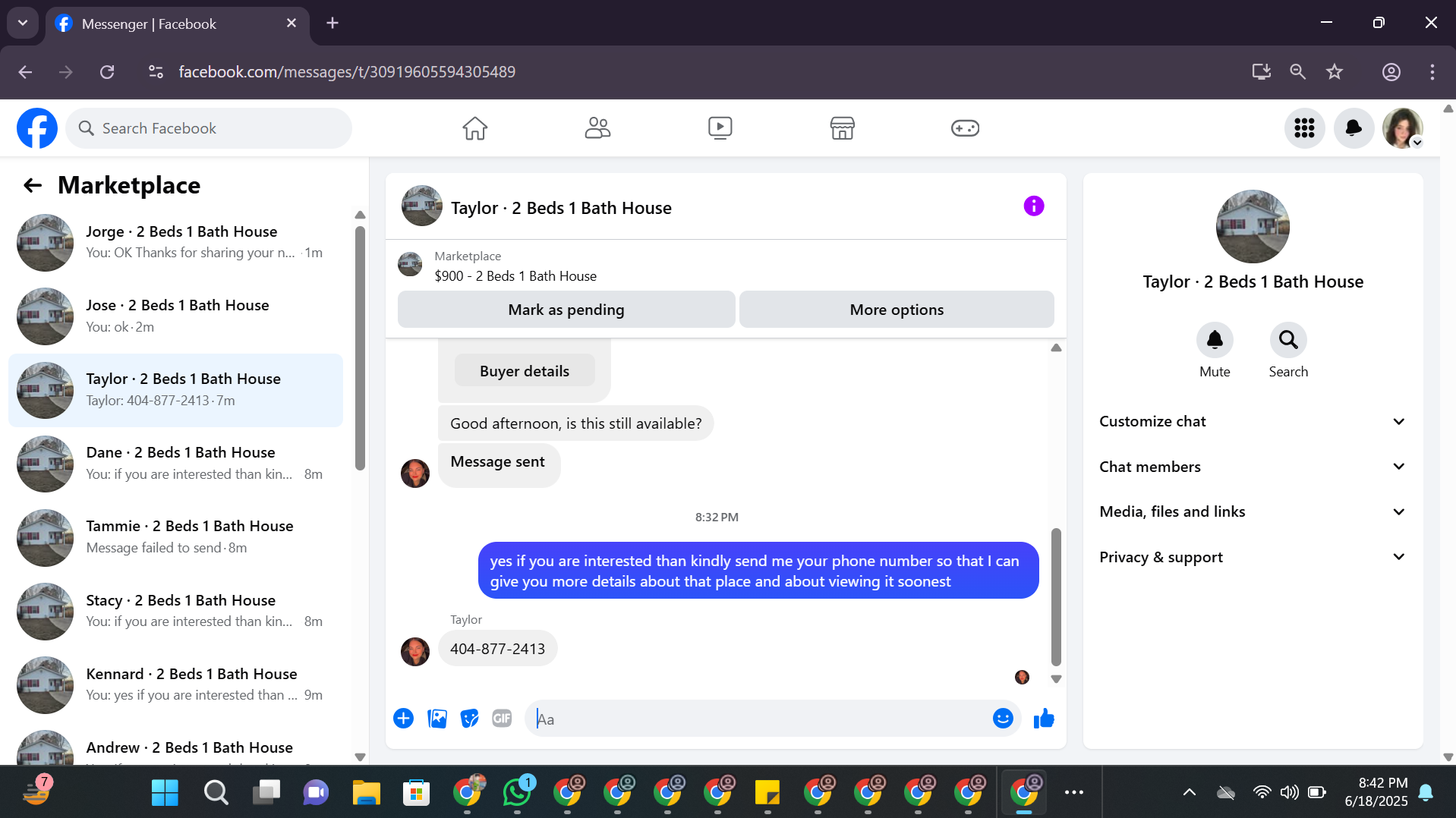Open the Watch video icon
The width and height of the screenshot is (1456, 818).
point(720,128)
